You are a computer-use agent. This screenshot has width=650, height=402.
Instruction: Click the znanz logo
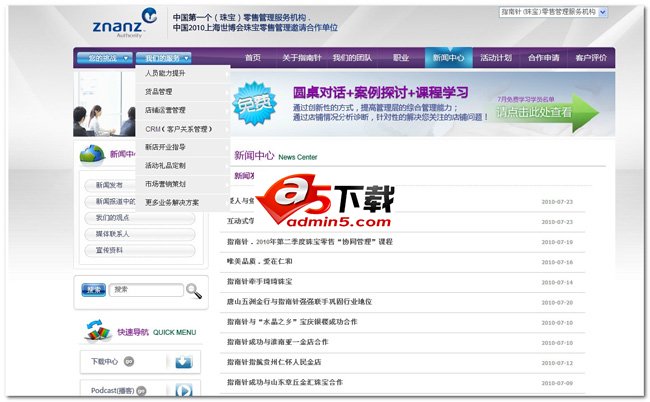point(124,23)
